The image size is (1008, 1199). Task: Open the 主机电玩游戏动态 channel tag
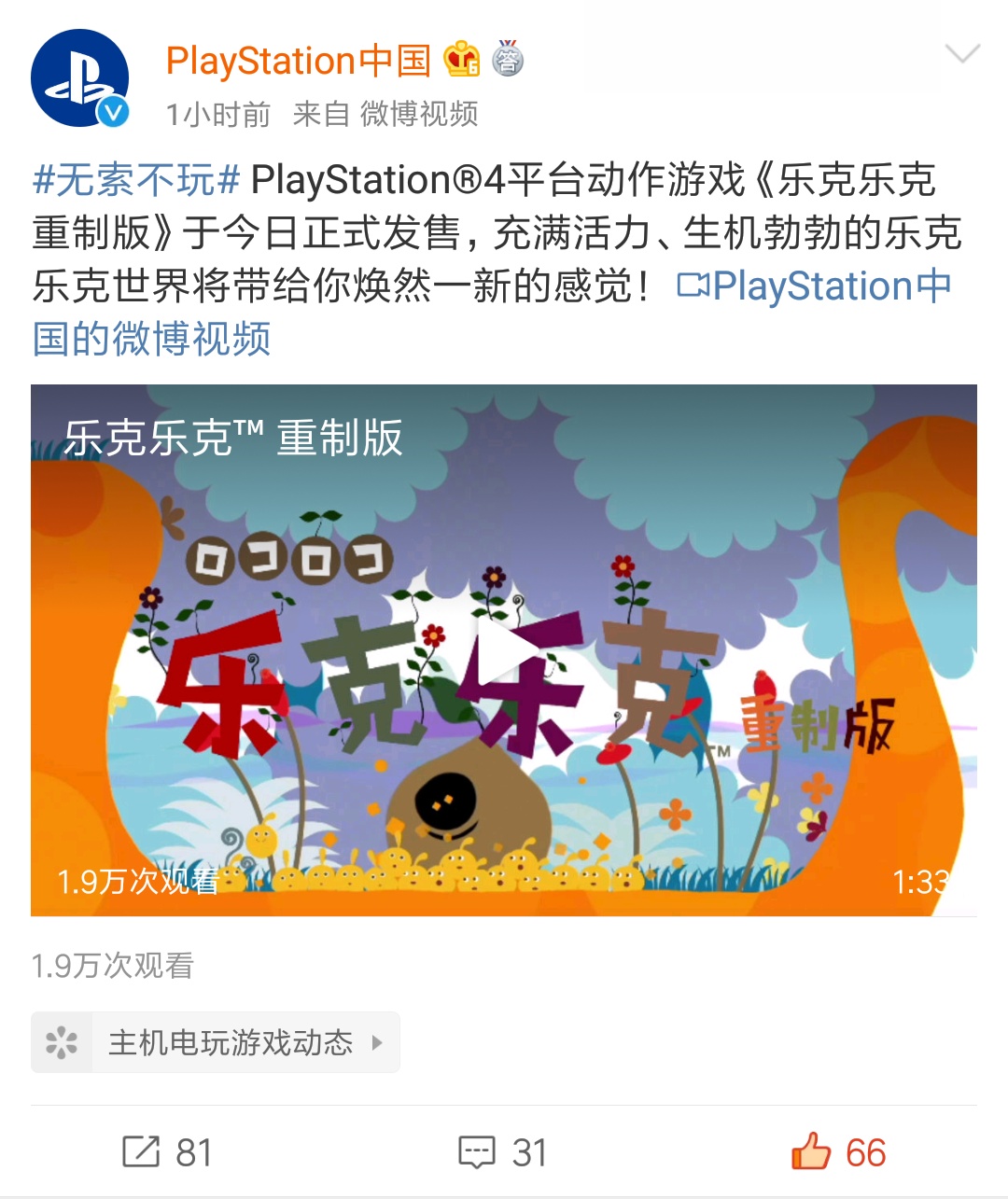[x=216, y=1042]
